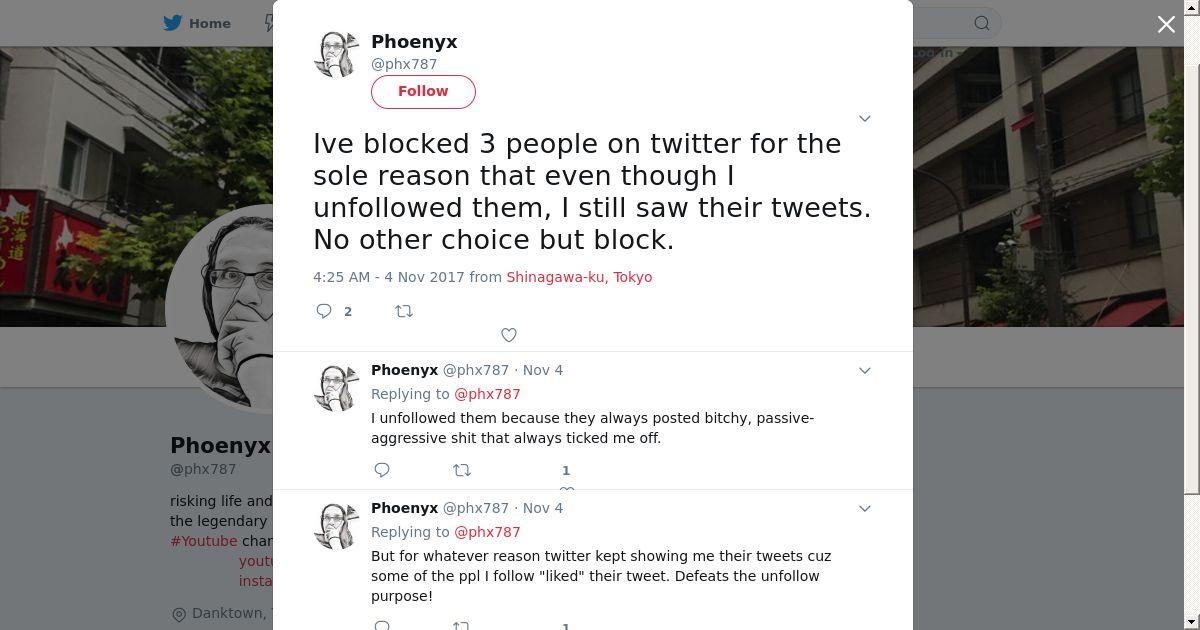
Task: Retweet the main tweet about blocking
Action: coord(404,311)
